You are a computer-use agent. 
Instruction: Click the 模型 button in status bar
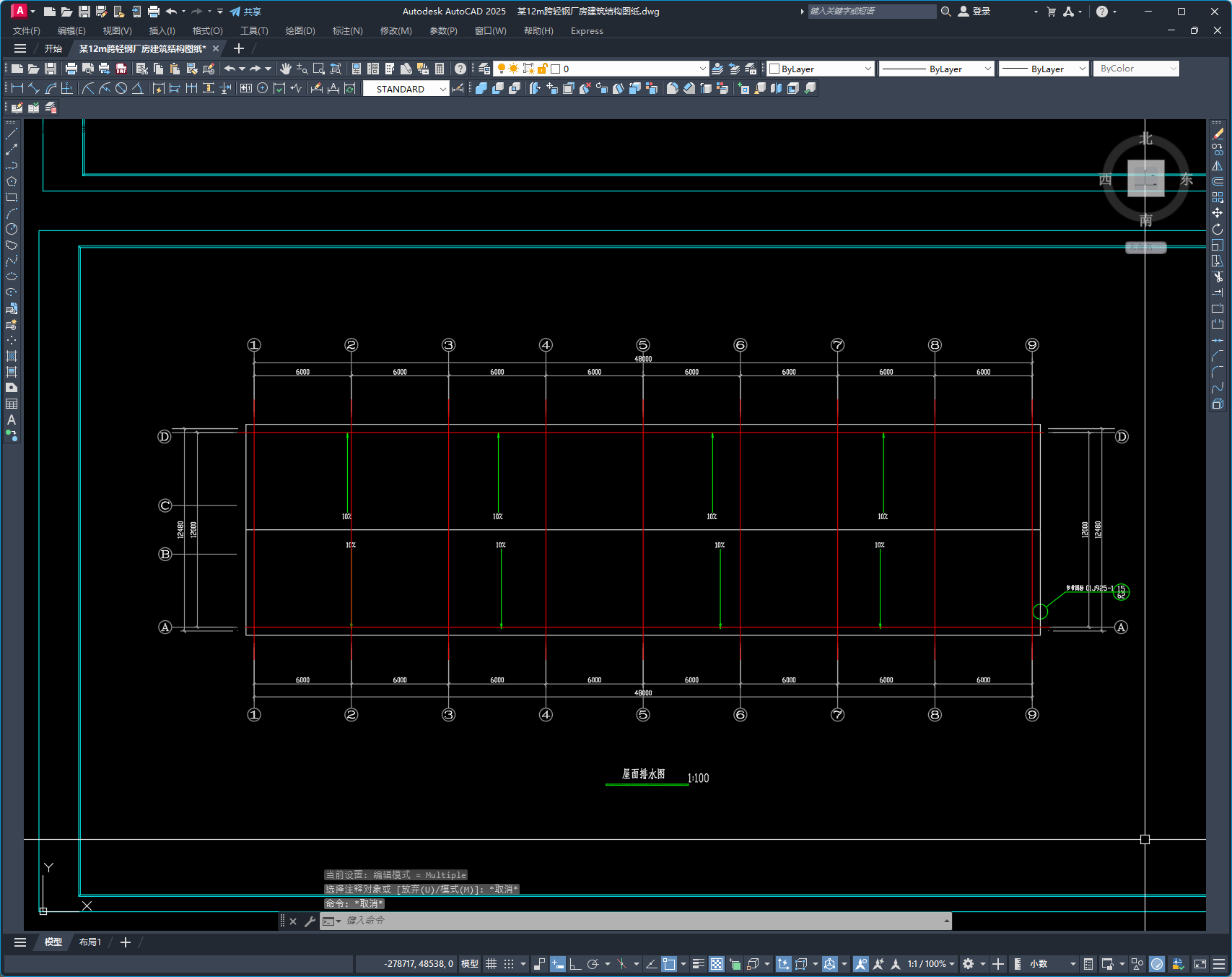[470, 964]
